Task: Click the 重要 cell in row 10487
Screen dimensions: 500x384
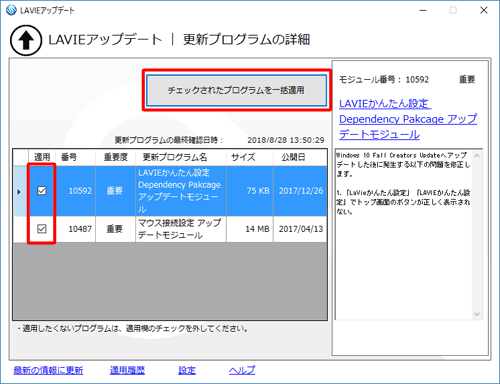Action: [116, 229]
